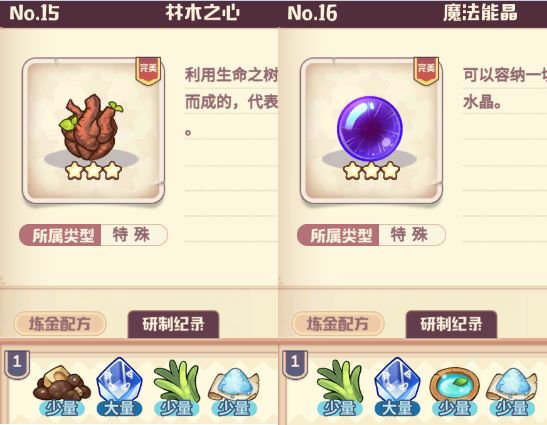Viewport: 547px width, 425px height.
Task: Click the 所属类型 特殊 label under 林木之心
Action: point(93,235)
